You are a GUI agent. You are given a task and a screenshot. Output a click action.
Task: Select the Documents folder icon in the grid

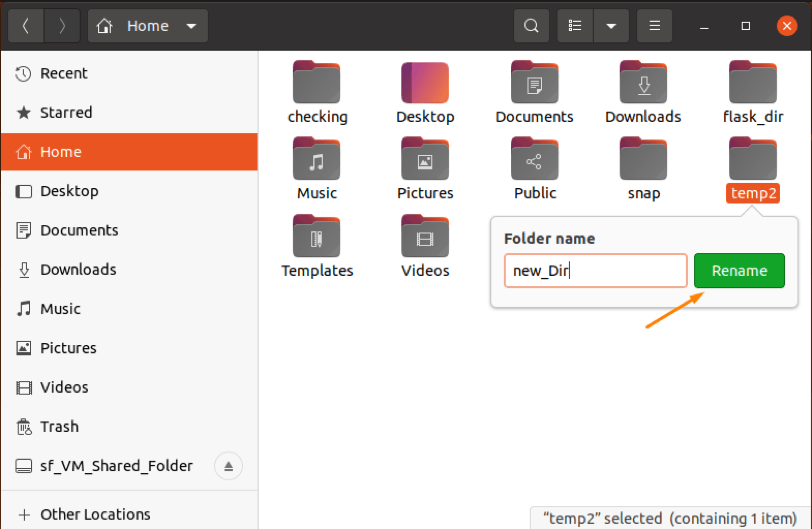pyautogui.click(x=534, y=82)
